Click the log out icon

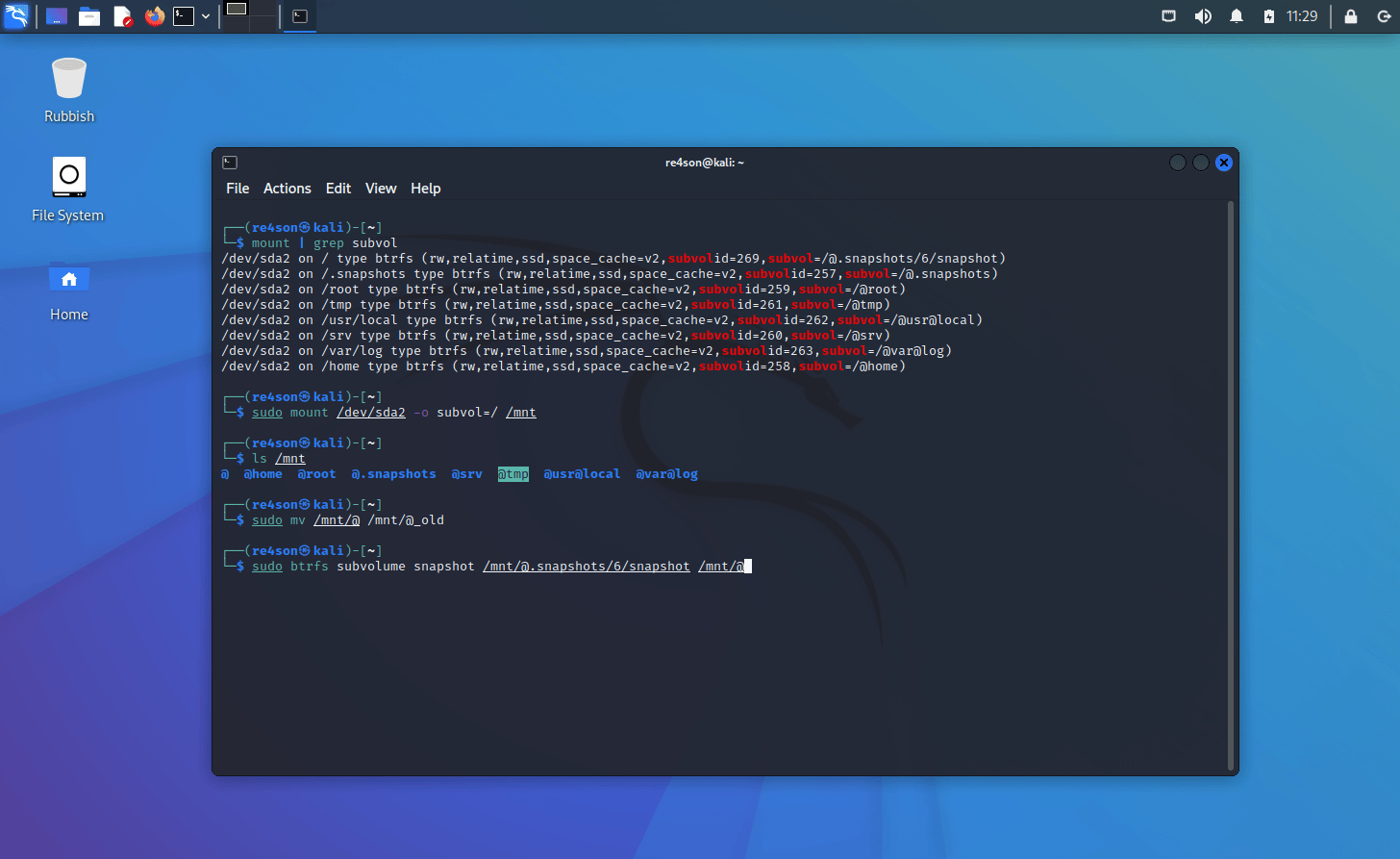(x=1383, y=16)
